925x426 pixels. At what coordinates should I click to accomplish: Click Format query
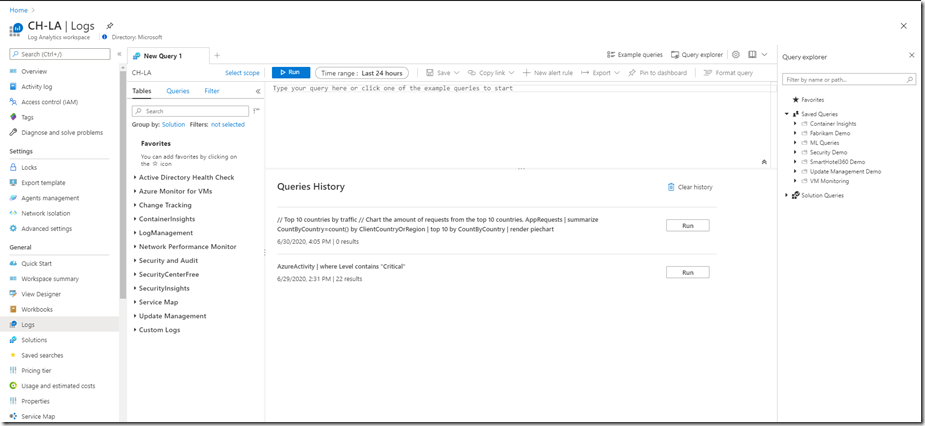point(728,73)
